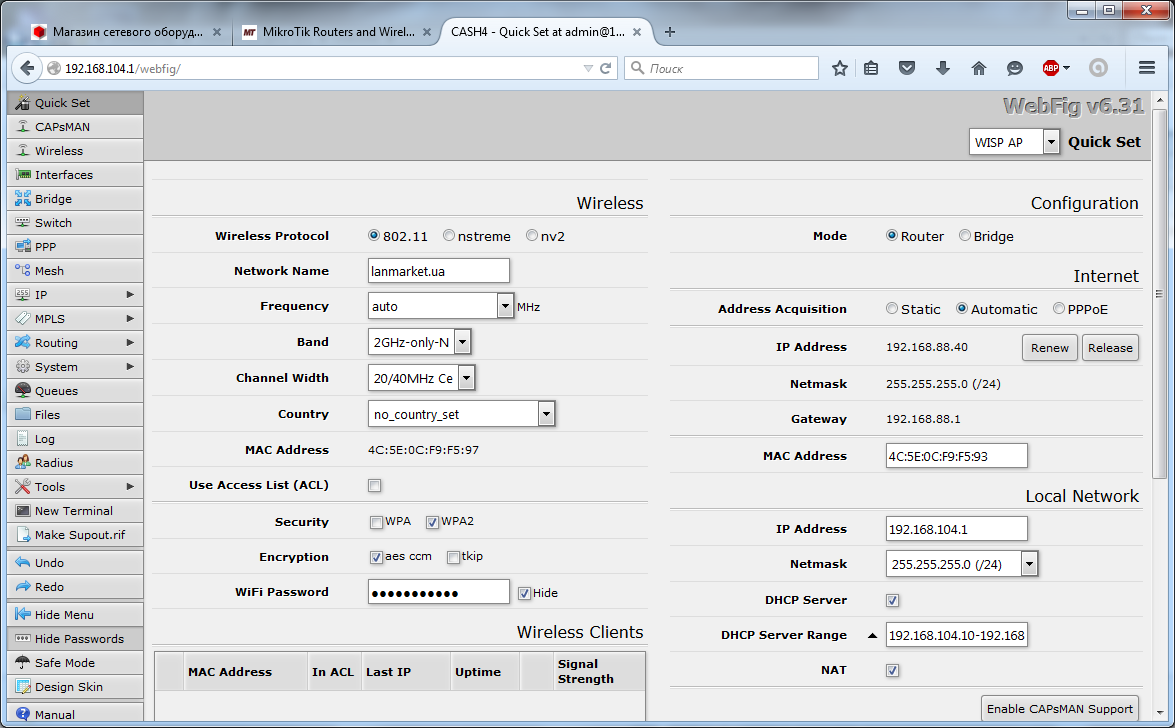Click Enable CAPsMAN Support button

click(1059, 708)
